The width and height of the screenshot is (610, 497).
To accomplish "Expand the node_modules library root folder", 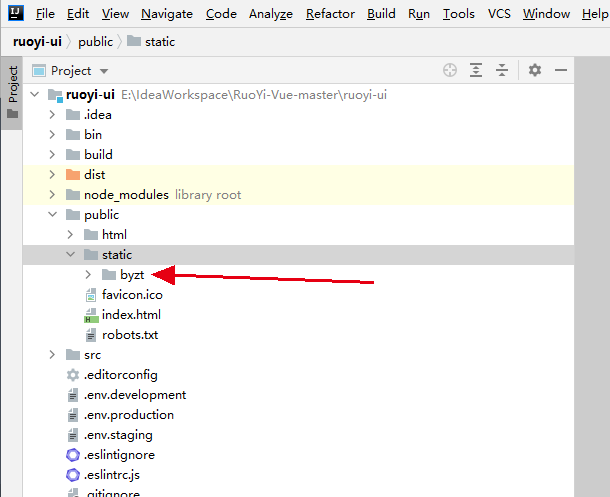I will click(52, 195).
